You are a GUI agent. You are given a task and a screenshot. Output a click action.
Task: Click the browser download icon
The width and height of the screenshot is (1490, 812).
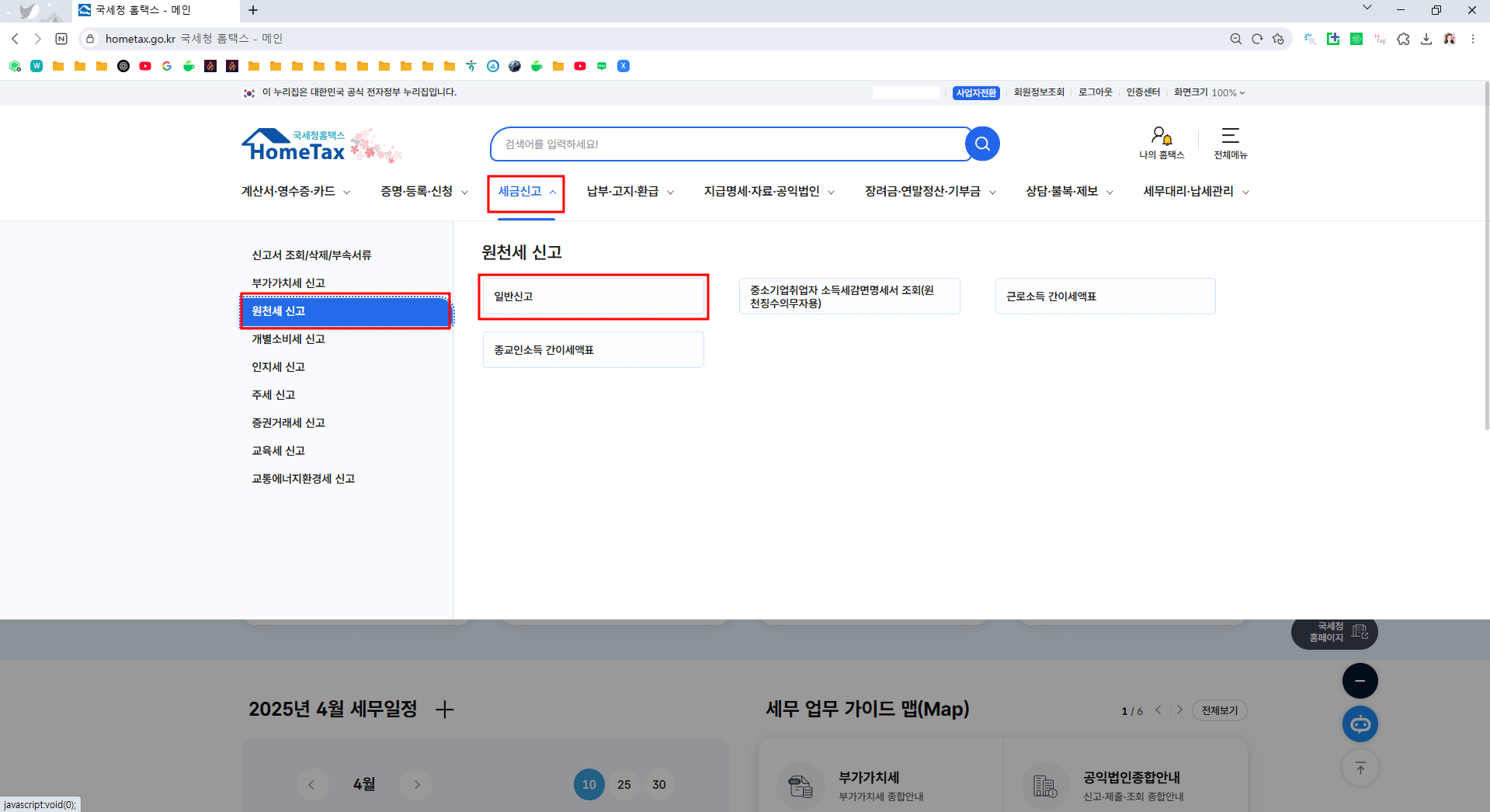(x=1426, y=38)
